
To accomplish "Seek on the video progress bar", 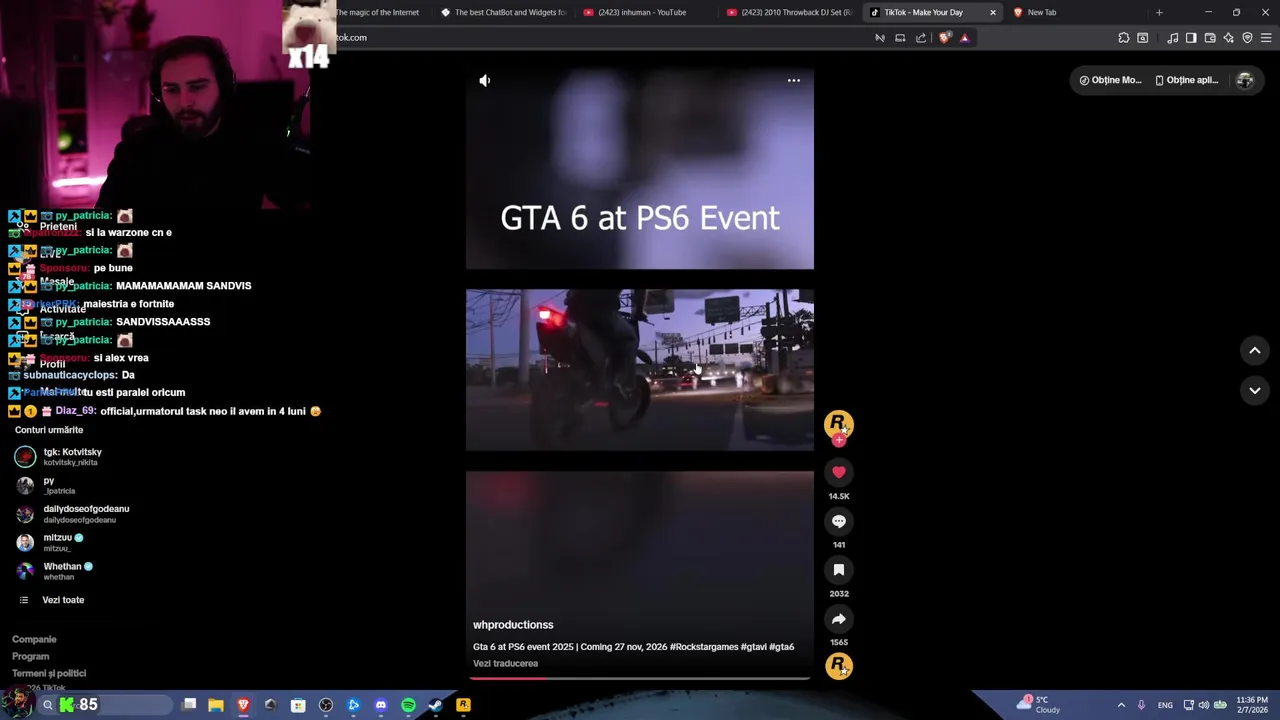I will [640, 678].
